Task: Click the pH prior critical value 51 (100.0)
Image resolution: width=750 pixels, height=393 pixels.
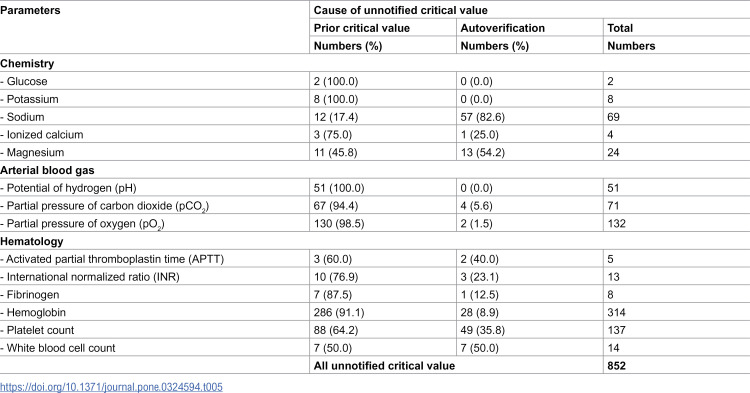Action: (339, 188)
